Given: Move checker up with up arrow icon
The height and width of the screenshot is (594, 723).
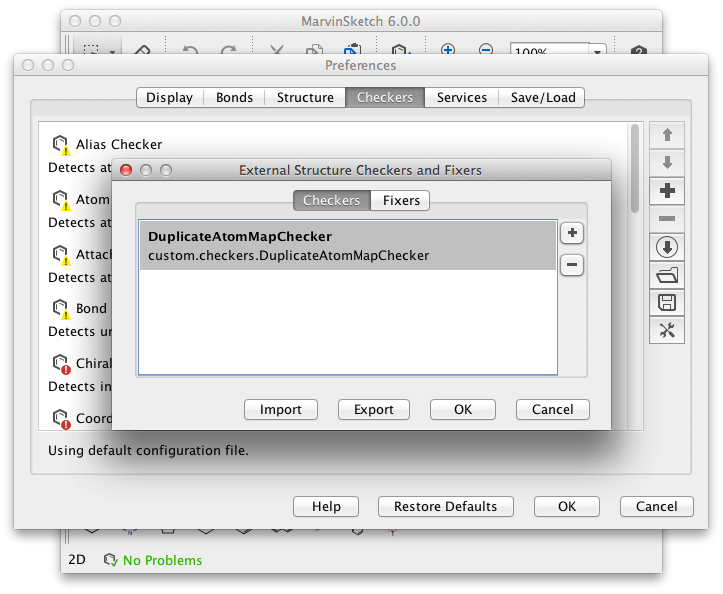Looking at the screenshot, I should click(667, 134).
